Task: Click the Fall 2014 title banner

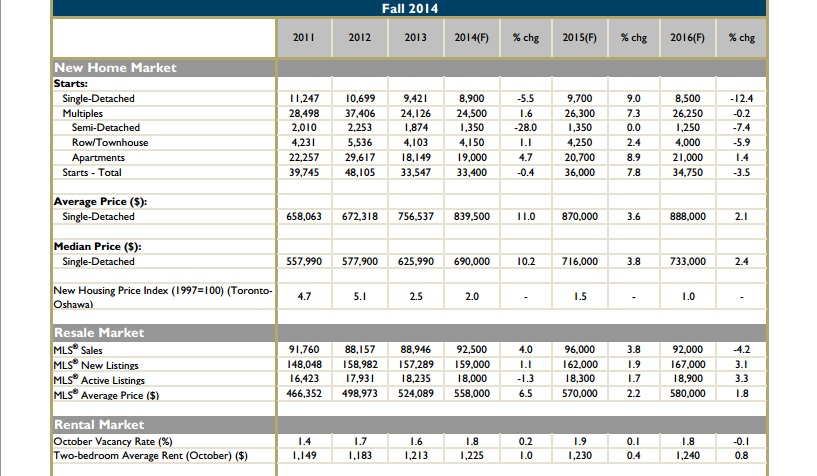Action: tap(410, 8)
